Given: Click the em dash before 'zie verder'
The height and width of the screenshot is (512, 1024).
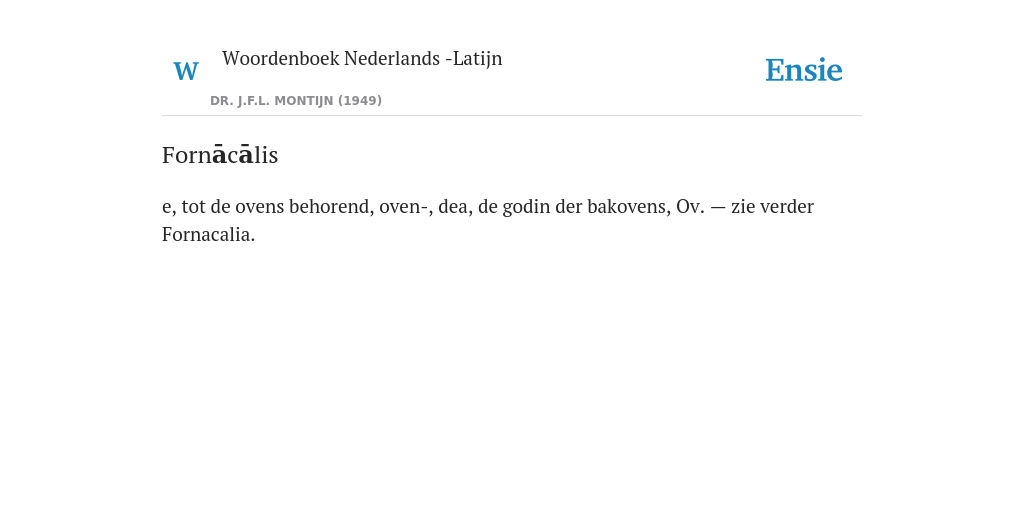Looking at the screenshot, I should coord(718,207).
